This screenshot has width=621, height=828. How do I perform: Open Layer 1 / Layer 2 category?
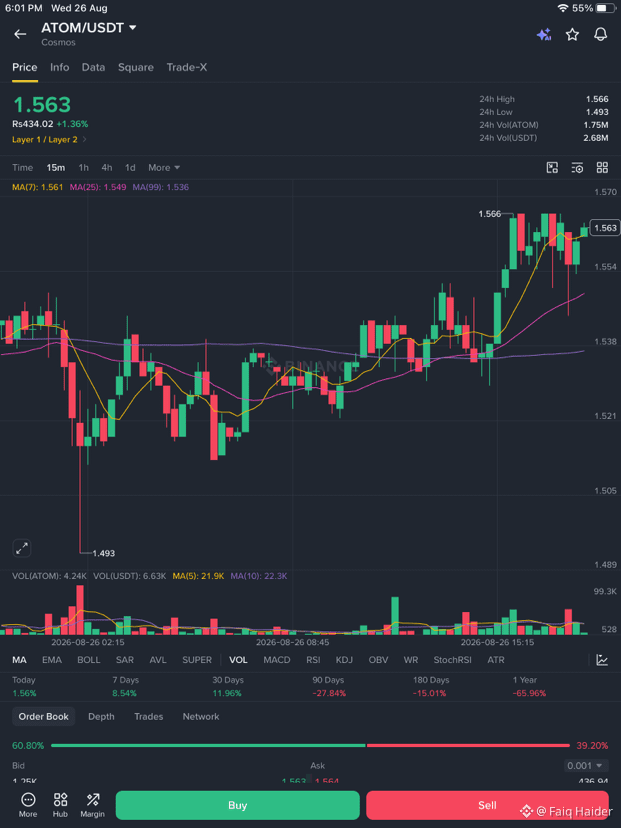(x=50, y=139)
